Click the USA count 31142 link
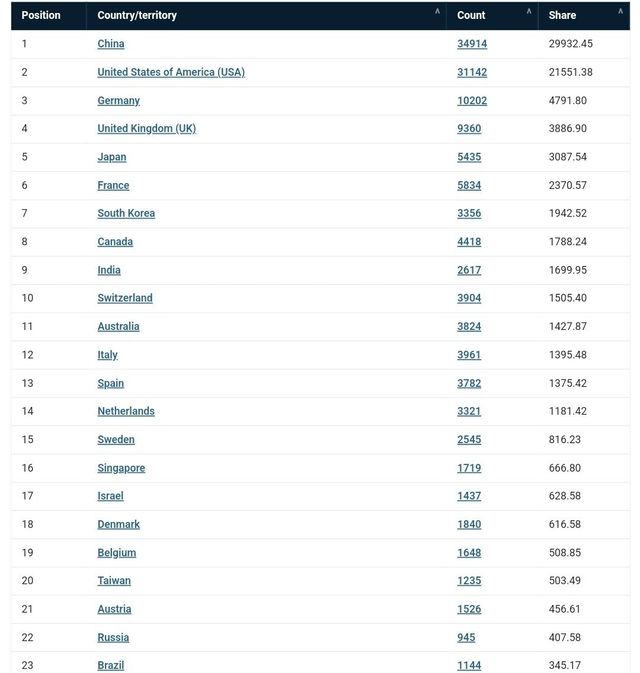The width and height of the screenshot is (640, 673). tap(472, 72)
